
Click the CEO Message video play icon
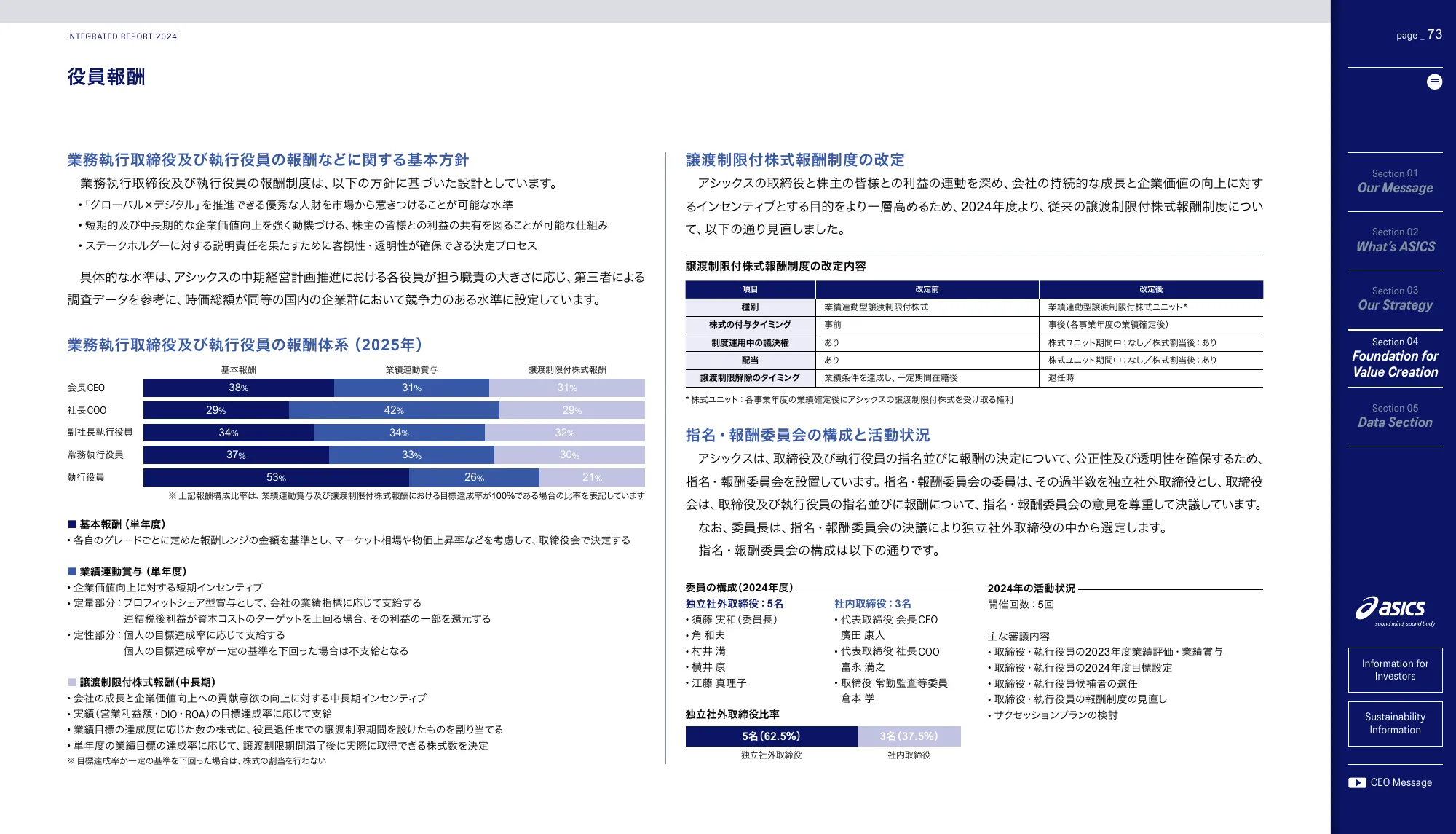coord(1357,783)
